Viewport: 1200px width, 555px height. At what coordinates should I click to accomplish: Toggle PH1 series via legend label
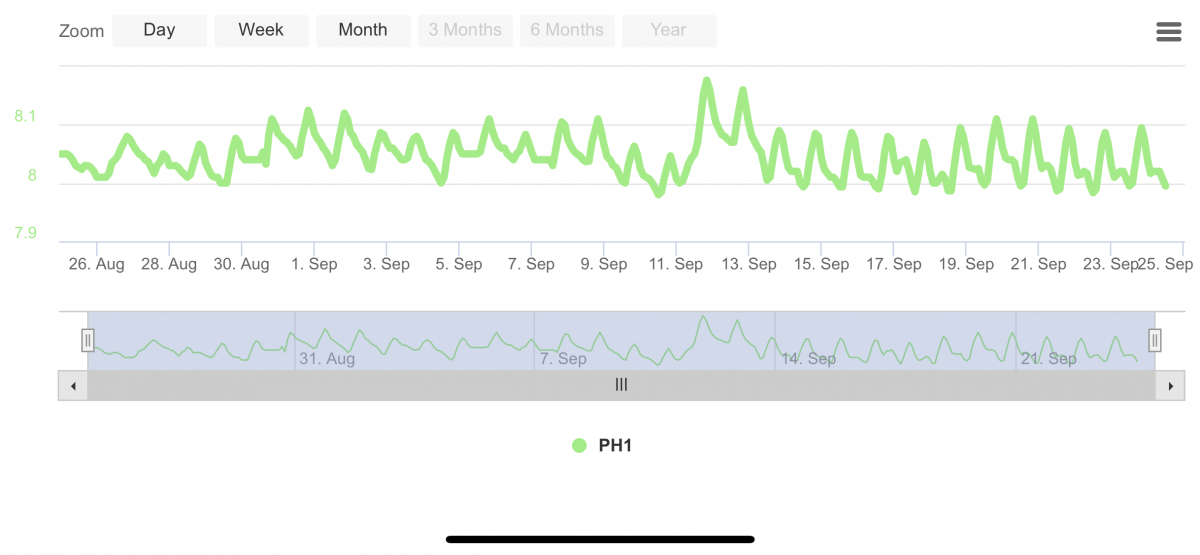615,446
